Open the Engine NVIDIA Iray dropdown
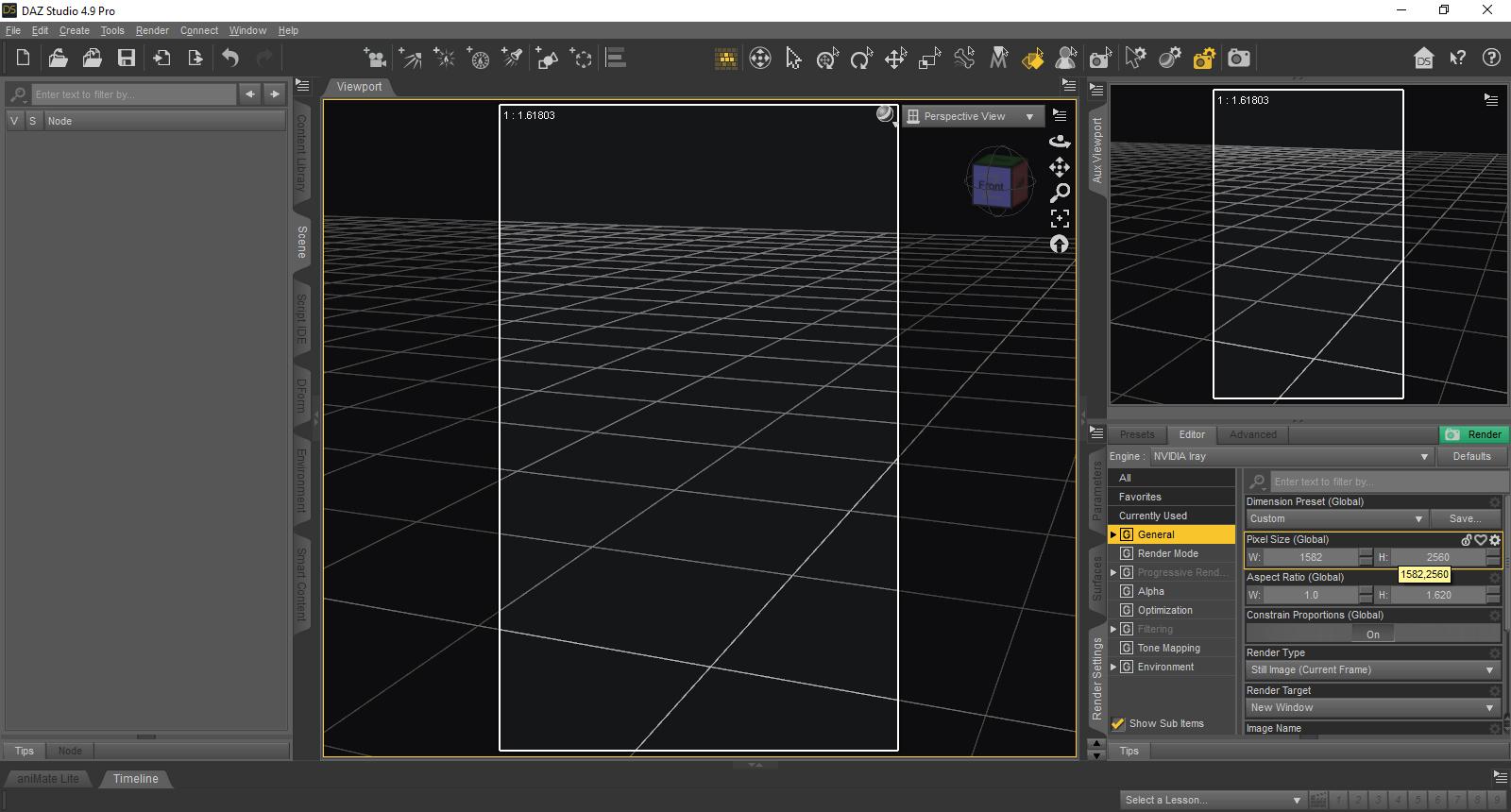This screenshot has width=1511, height=812. [x=1291, y=457]
